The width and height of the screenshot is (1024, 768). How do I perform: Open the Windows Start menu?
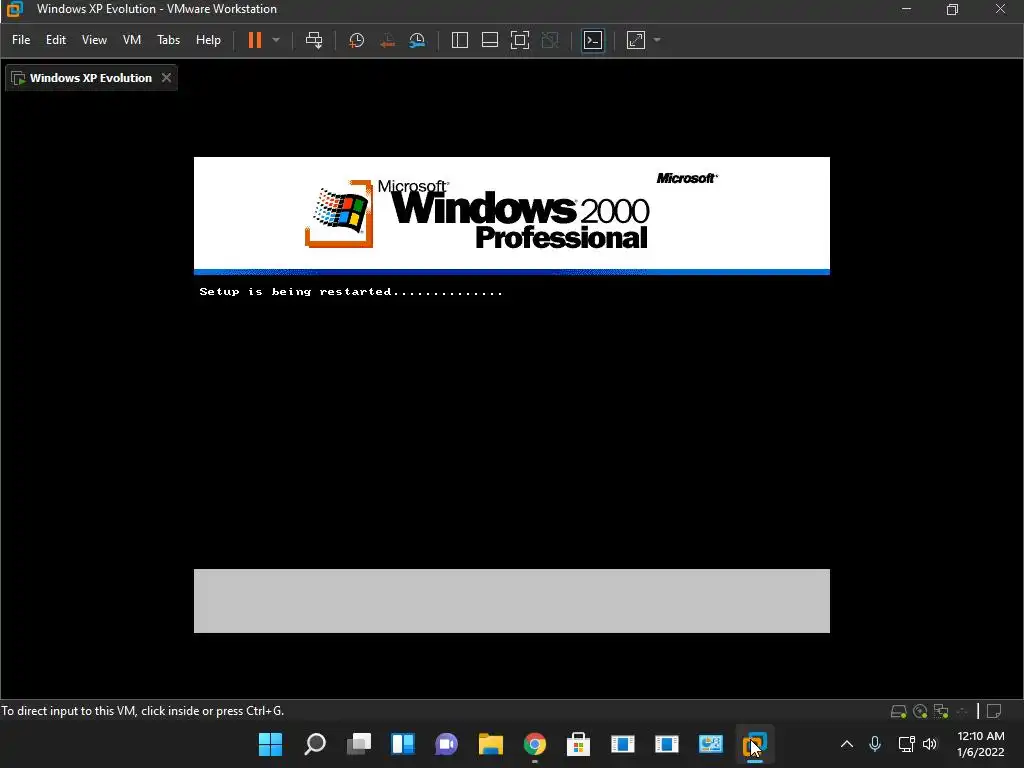click(270, 744)
